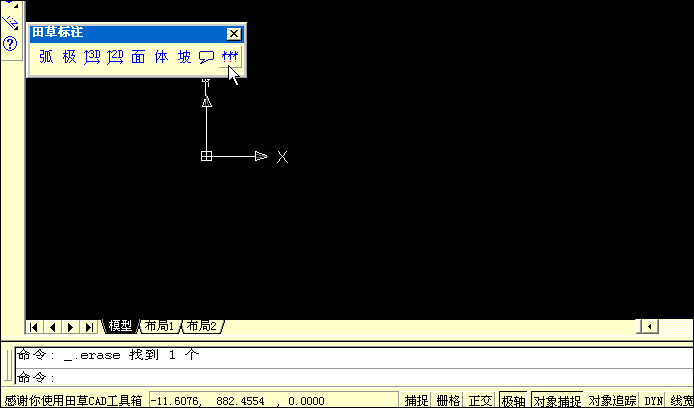This screenshot has width=694, height=408.
Task: Select the 弧 arc annotation tool
Action: point(46,57)
